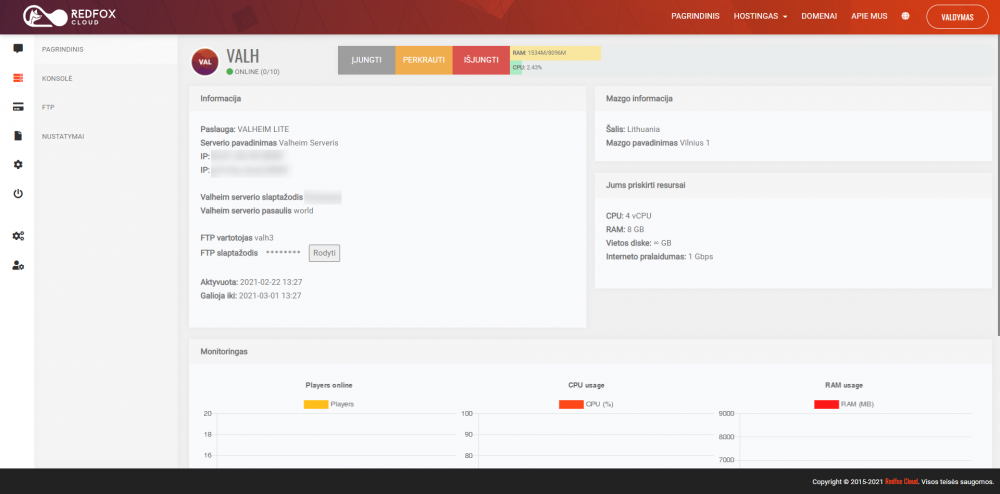This screenshot has height=494, width=1000.
Task: Click the Įjungti start button
Action: click(x=367, y=60)
